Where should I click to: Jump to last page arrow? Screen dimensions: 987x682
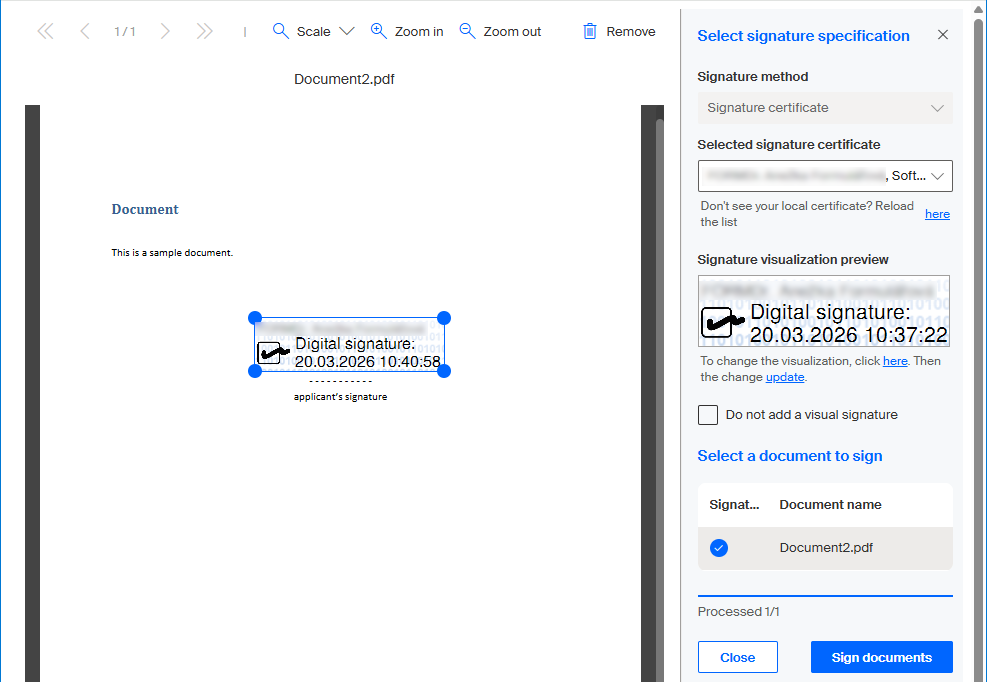(205, 32)
